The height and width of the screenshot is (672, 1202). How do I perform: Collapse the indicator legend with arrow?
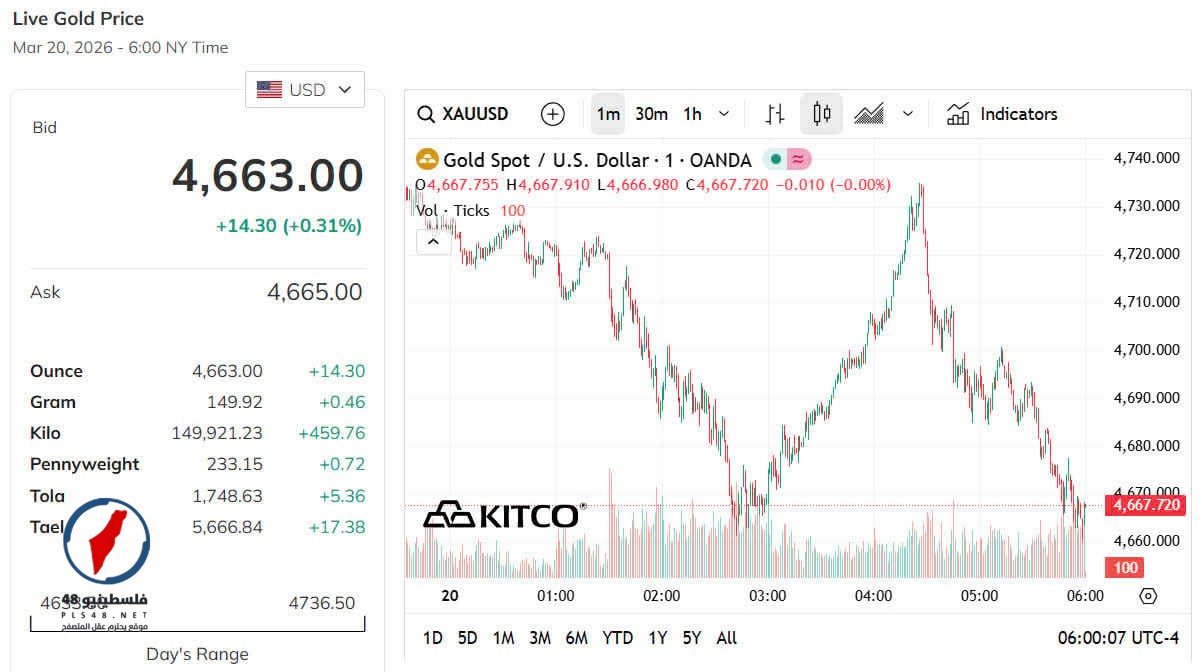[434, 241]
